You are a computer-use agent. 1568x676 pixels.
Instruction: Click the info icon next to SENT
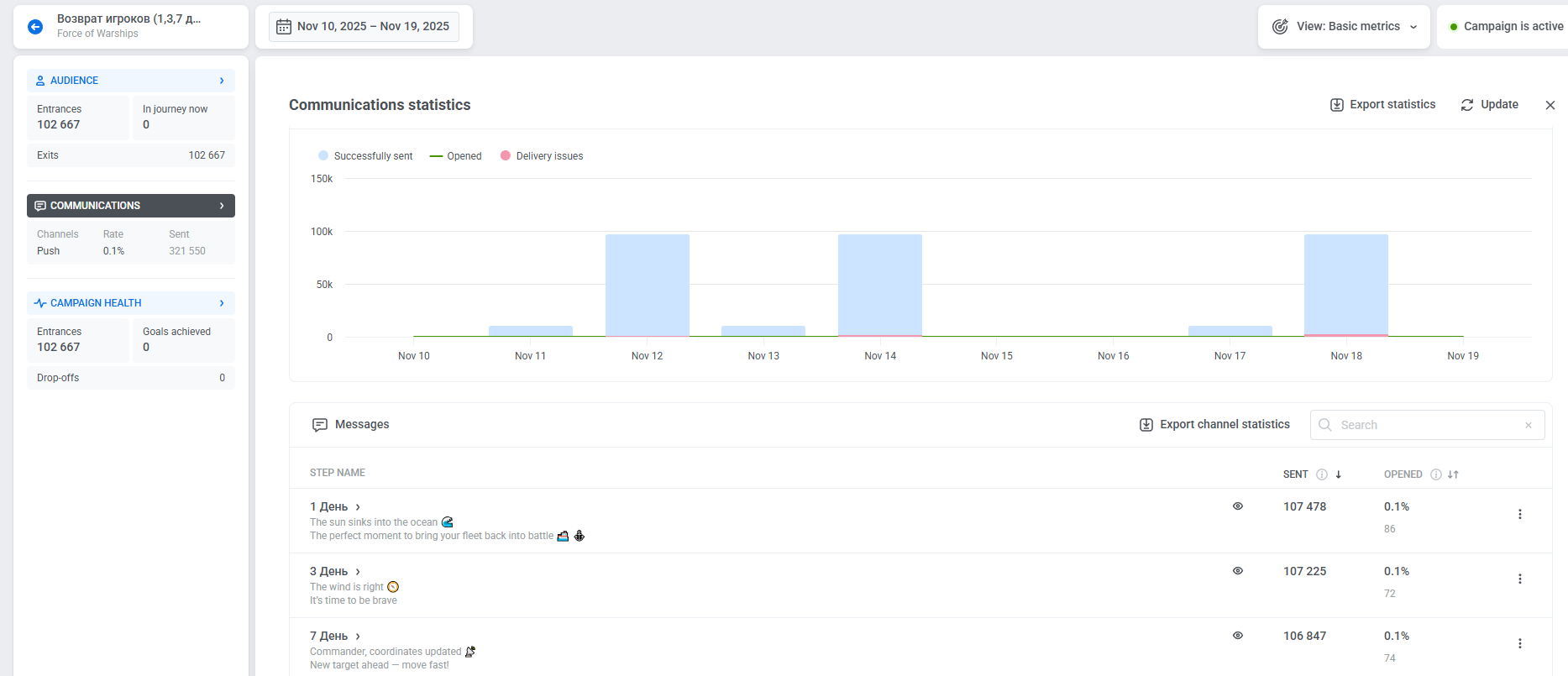point(1322,474)
